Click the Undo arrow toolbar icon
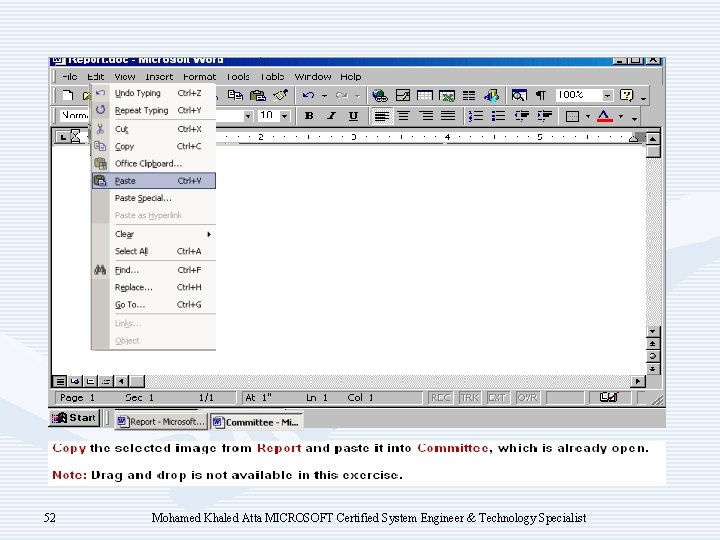Viewport: 720px width, 540px height. [x=308, y=96]
